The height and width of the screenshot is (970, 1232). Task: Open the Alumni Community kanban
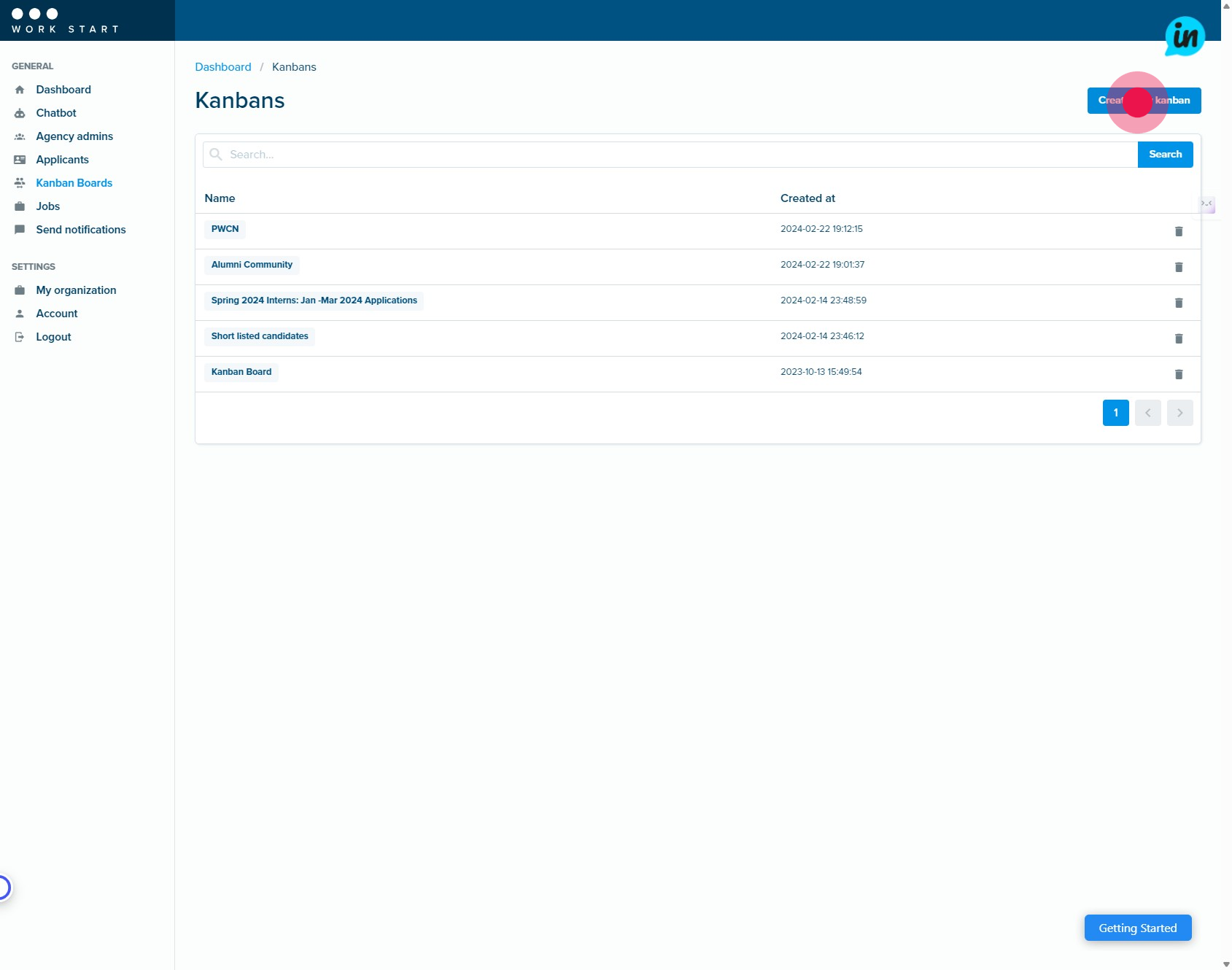(252, 265)
